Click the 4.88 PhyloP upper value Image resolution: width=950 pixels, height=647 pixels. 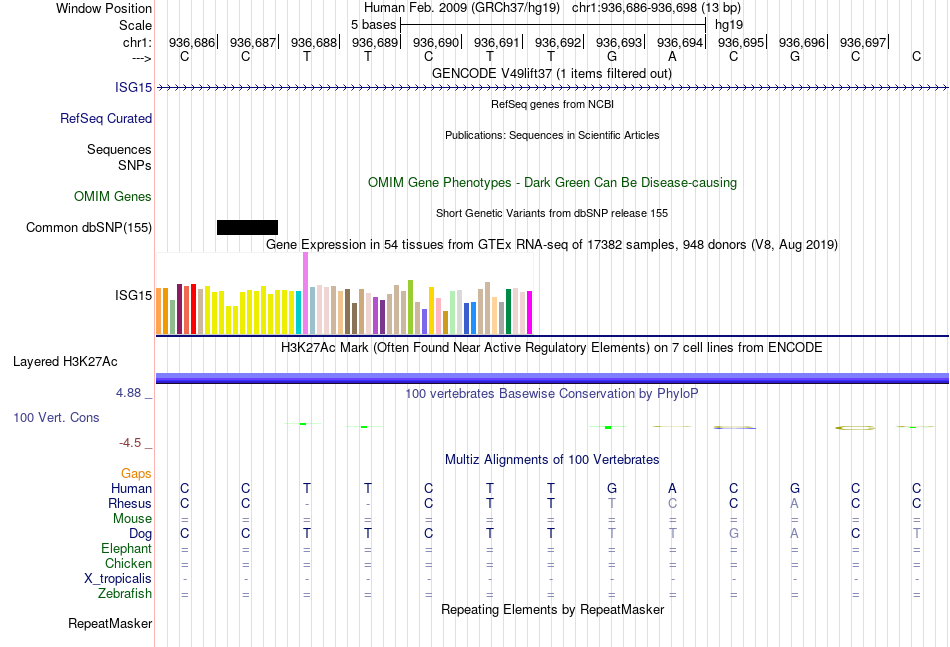[x=128, y=393]
